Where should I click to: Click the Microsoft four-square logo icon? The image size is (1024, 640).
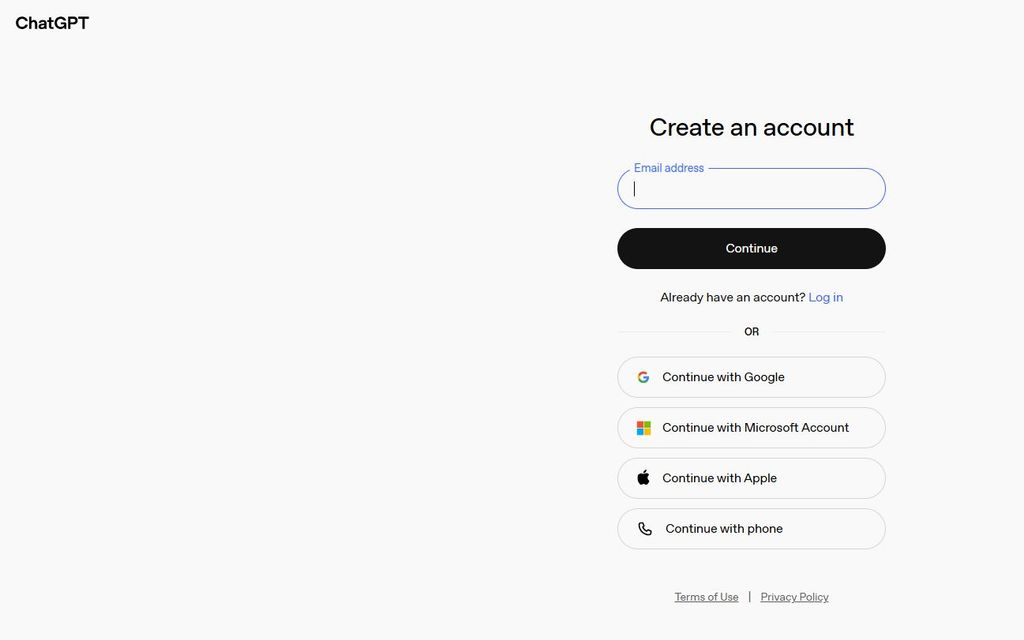point(643,428)
